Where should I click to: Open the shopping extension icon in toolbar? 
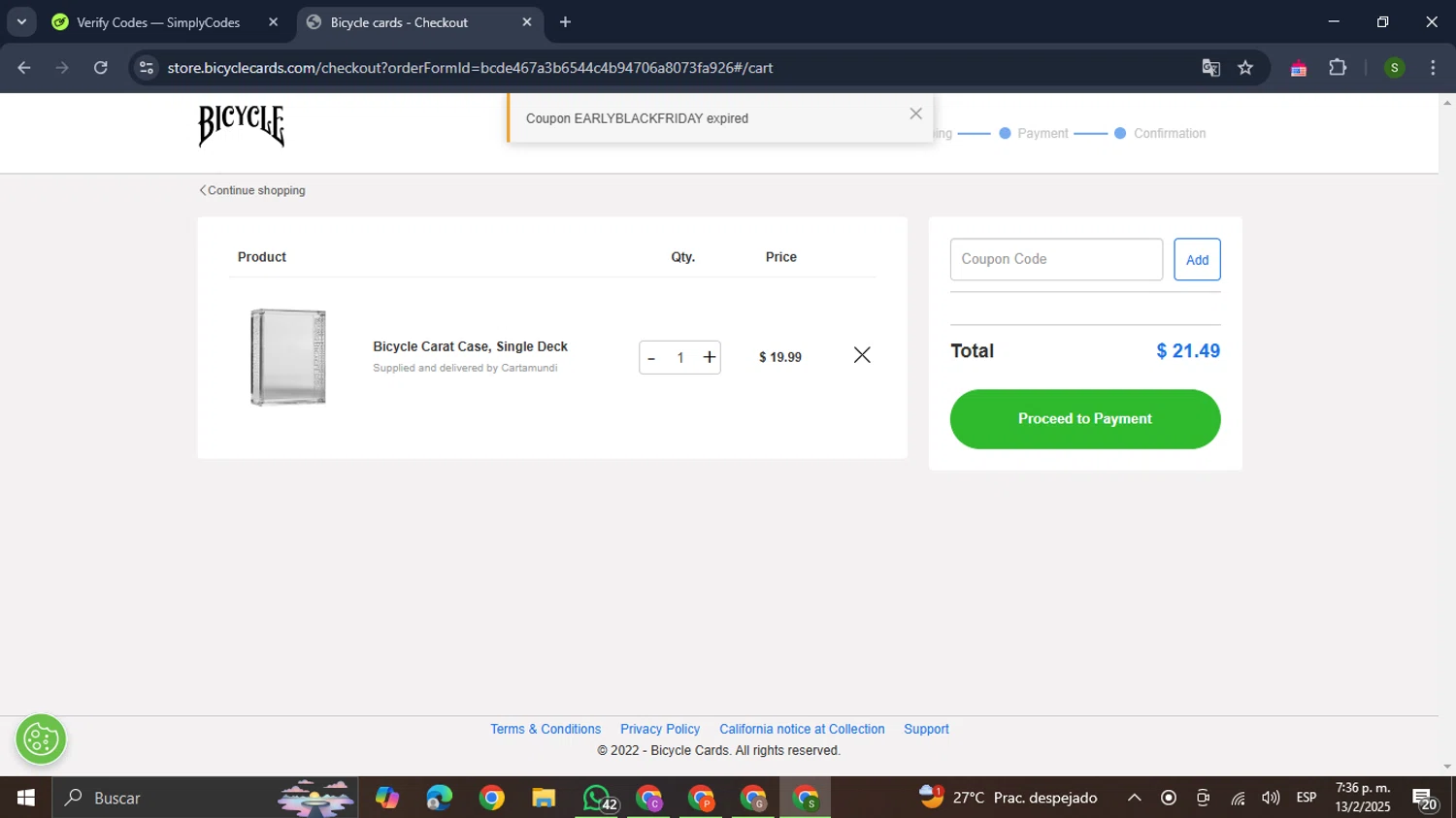point(1298,68)
